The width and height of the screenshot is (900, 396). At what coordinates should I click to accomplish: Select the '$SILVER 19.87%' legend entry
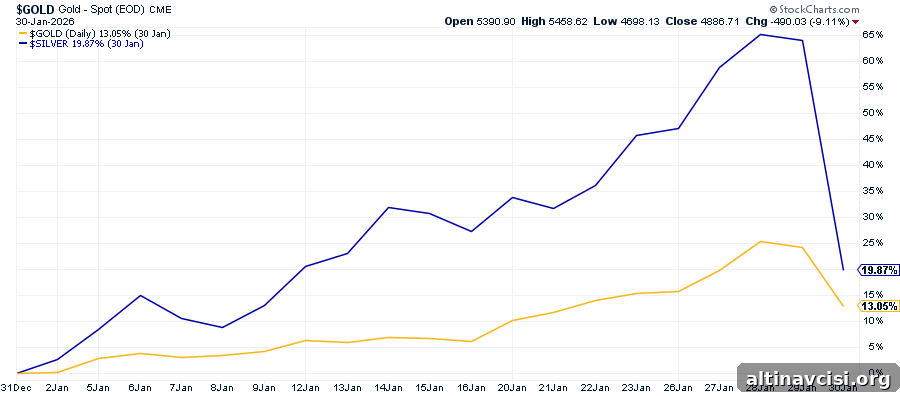click(x=86, y=44)
